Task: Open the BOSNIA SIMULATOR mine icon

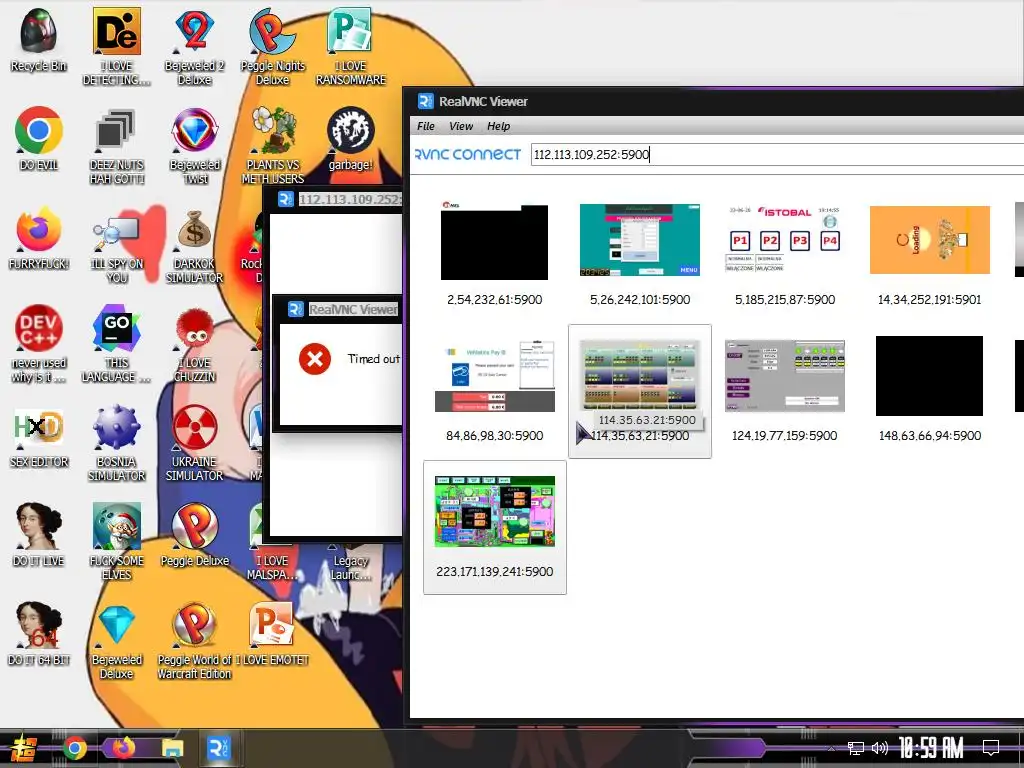Action: pos(117,428)
